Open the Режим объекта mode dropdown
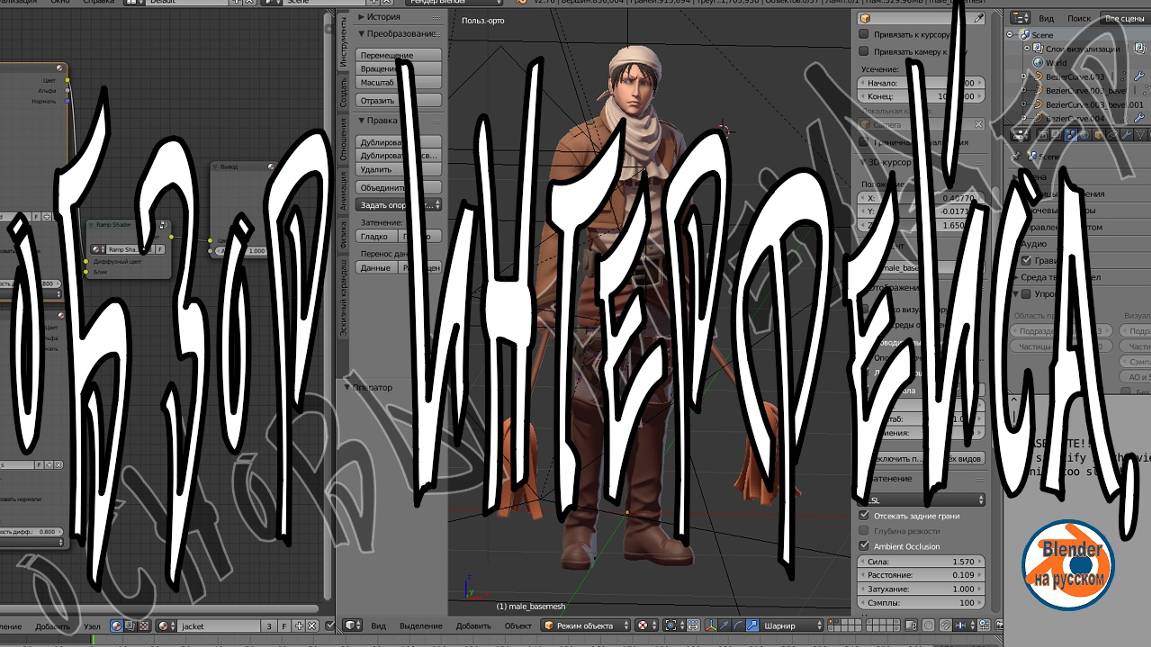This screenshot has width=1151, height=647. [x=586, y=626]
